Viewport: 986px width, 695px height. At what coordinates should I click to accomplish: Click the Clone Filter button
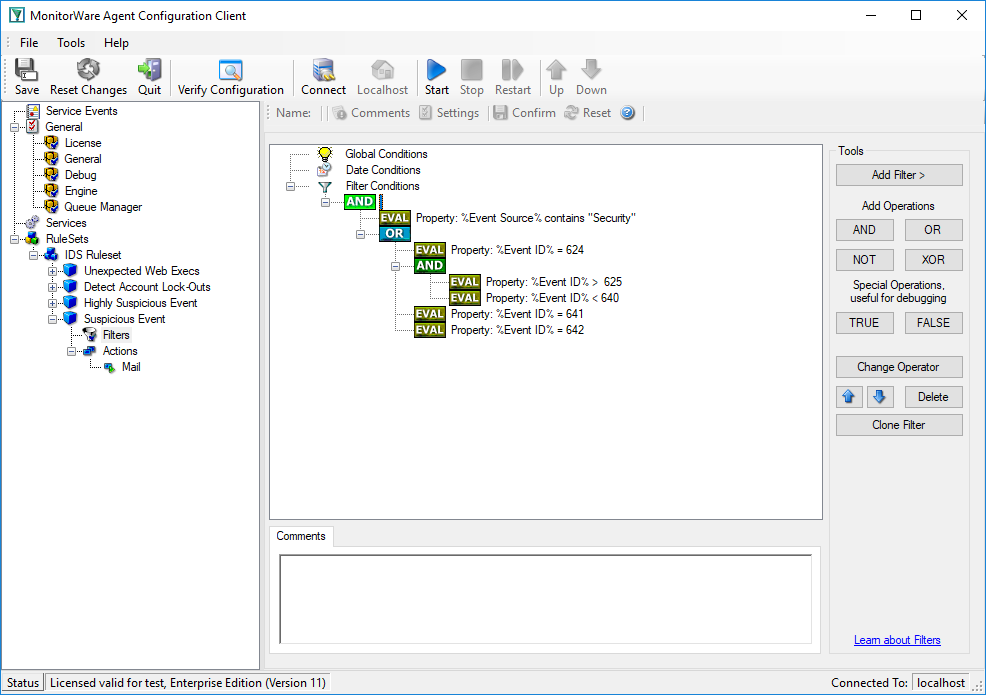[x=899, y=425]
